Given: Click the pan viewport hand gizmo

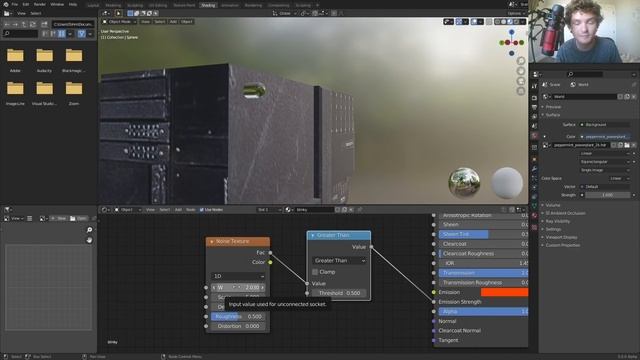Looking at the screenshot, I should (521, 71).
